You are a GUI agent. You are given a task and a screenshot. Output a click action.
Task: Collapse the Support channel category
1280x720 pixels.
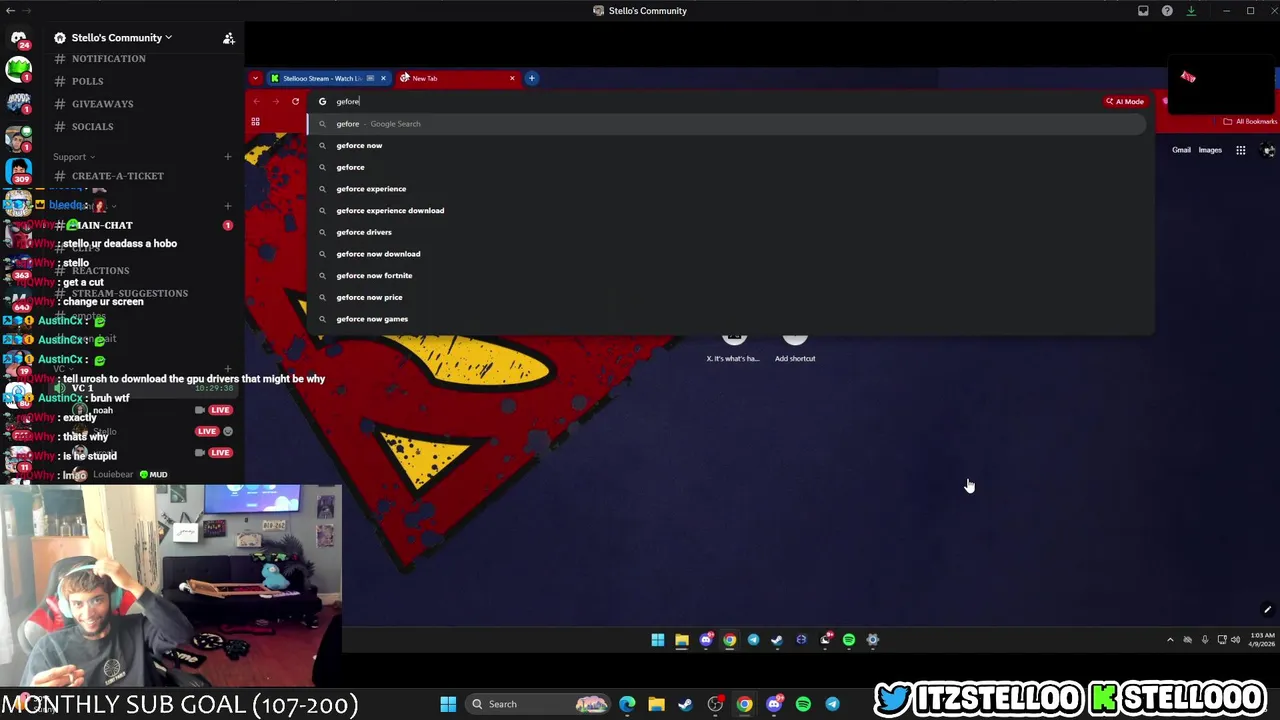(74, 157)
